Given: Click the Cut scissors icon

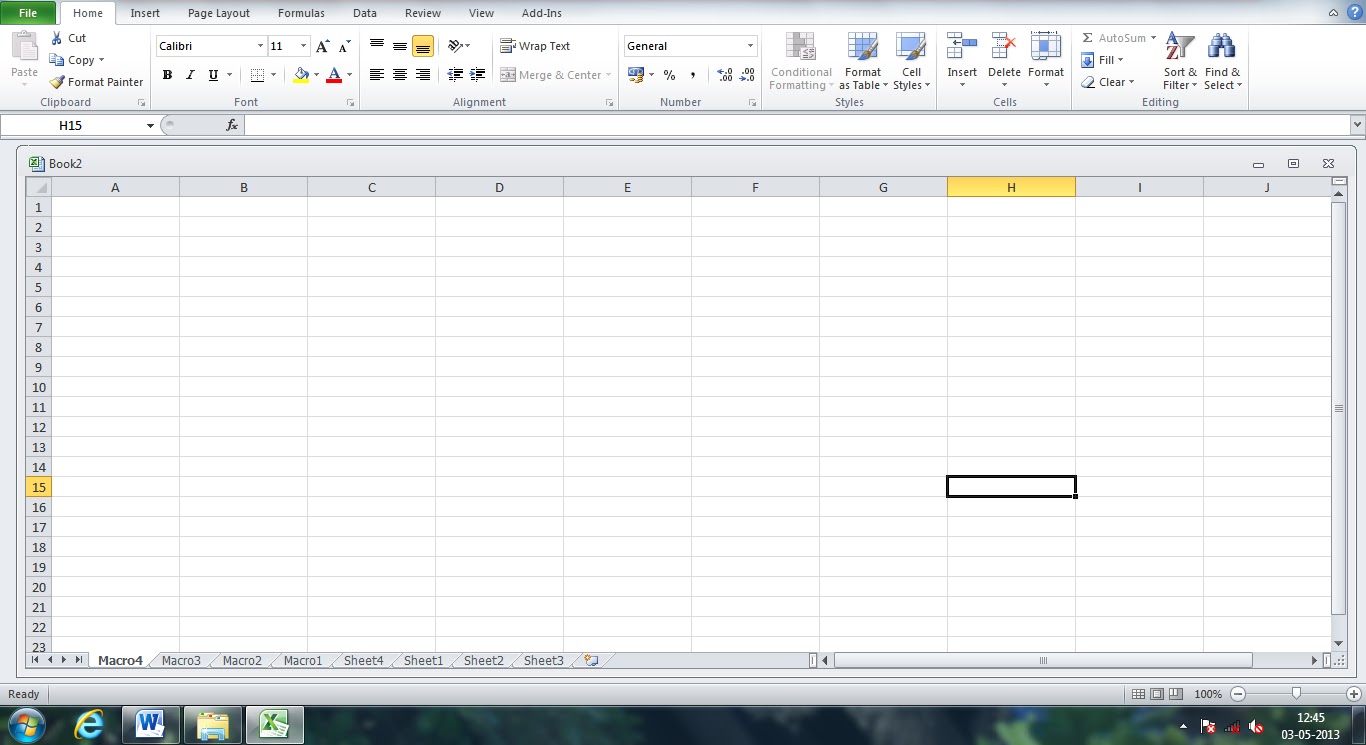Looking at the screenshot, I should 57,38.
